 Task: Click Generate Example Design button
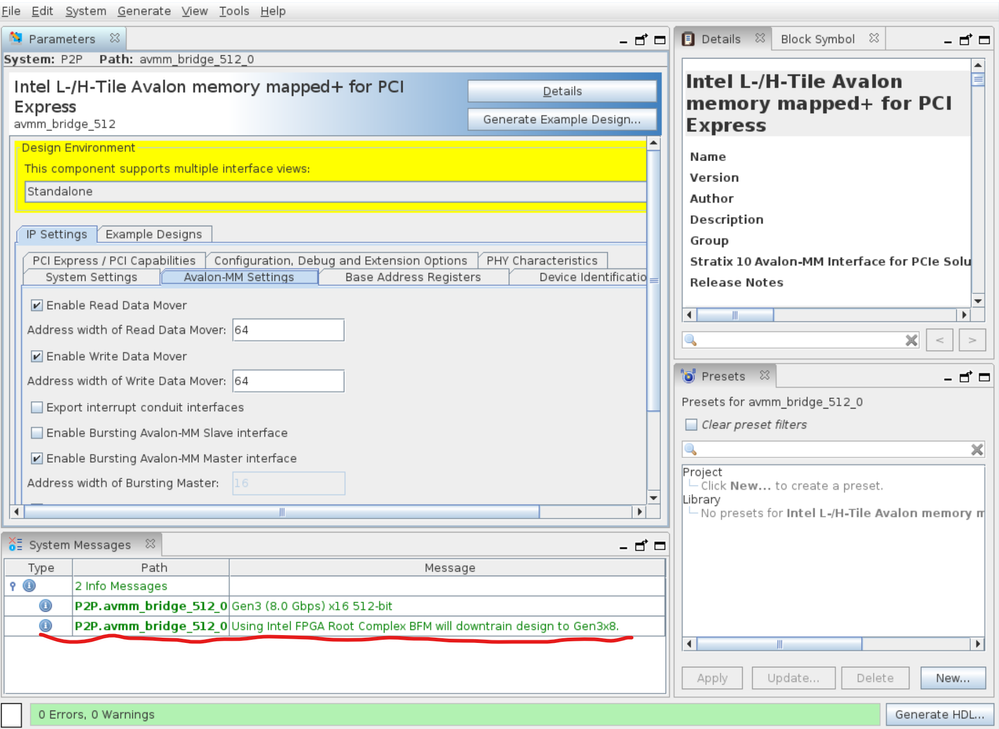click(x=562, y=119)
